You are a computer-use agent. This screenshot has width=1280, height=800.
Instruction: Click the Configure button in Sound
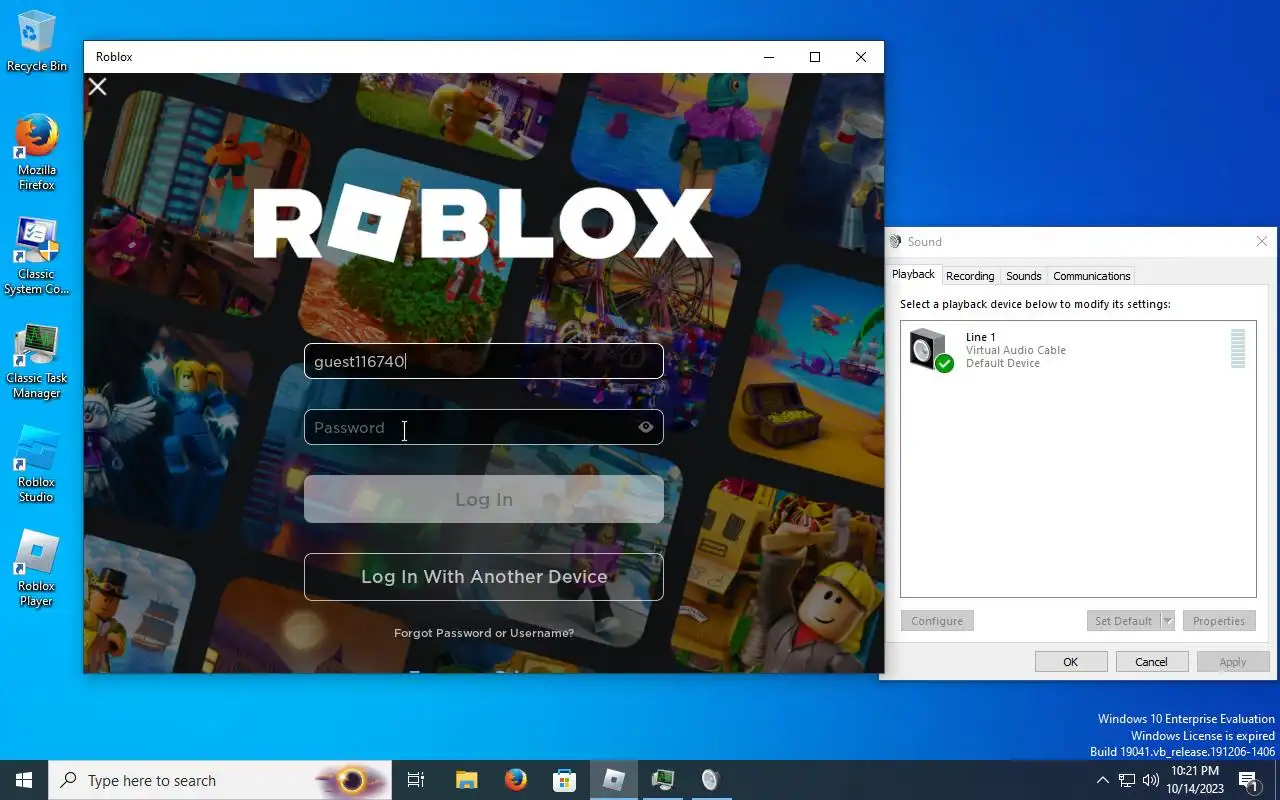point(937,621)
